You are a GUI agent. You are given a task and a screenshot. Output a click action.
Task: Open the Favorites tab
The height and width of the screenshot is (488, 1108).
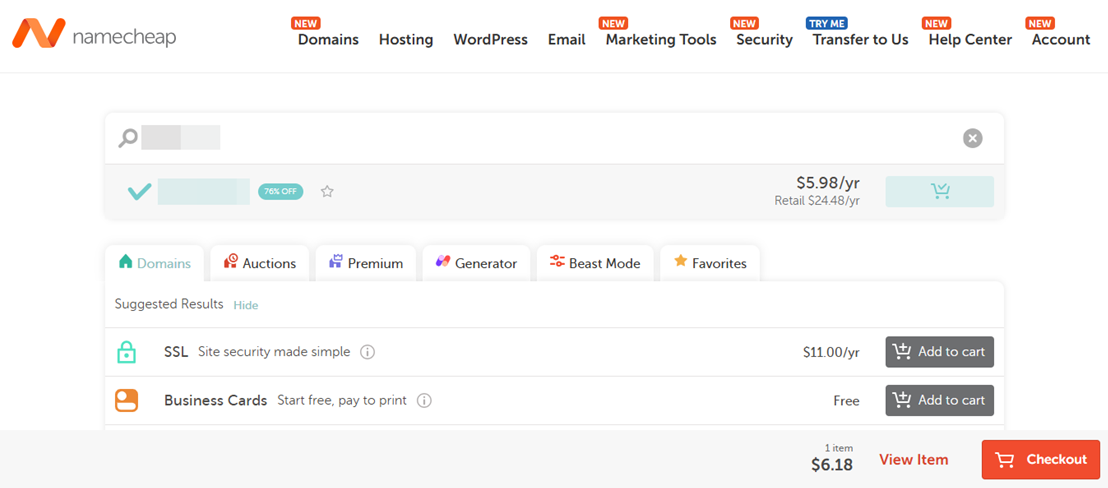[x=710, y=263]
